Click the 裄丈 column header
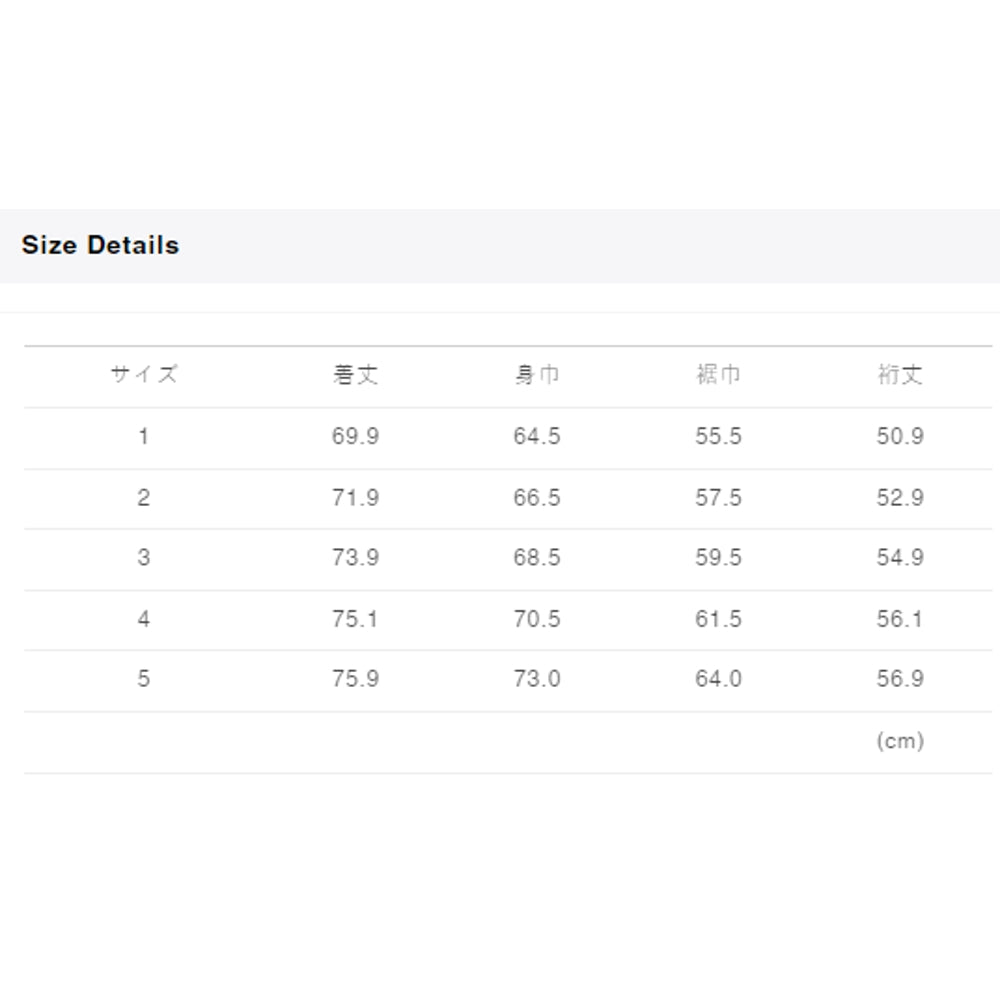The height and width of the screenshot is (1000, 1000). [900, 375]
